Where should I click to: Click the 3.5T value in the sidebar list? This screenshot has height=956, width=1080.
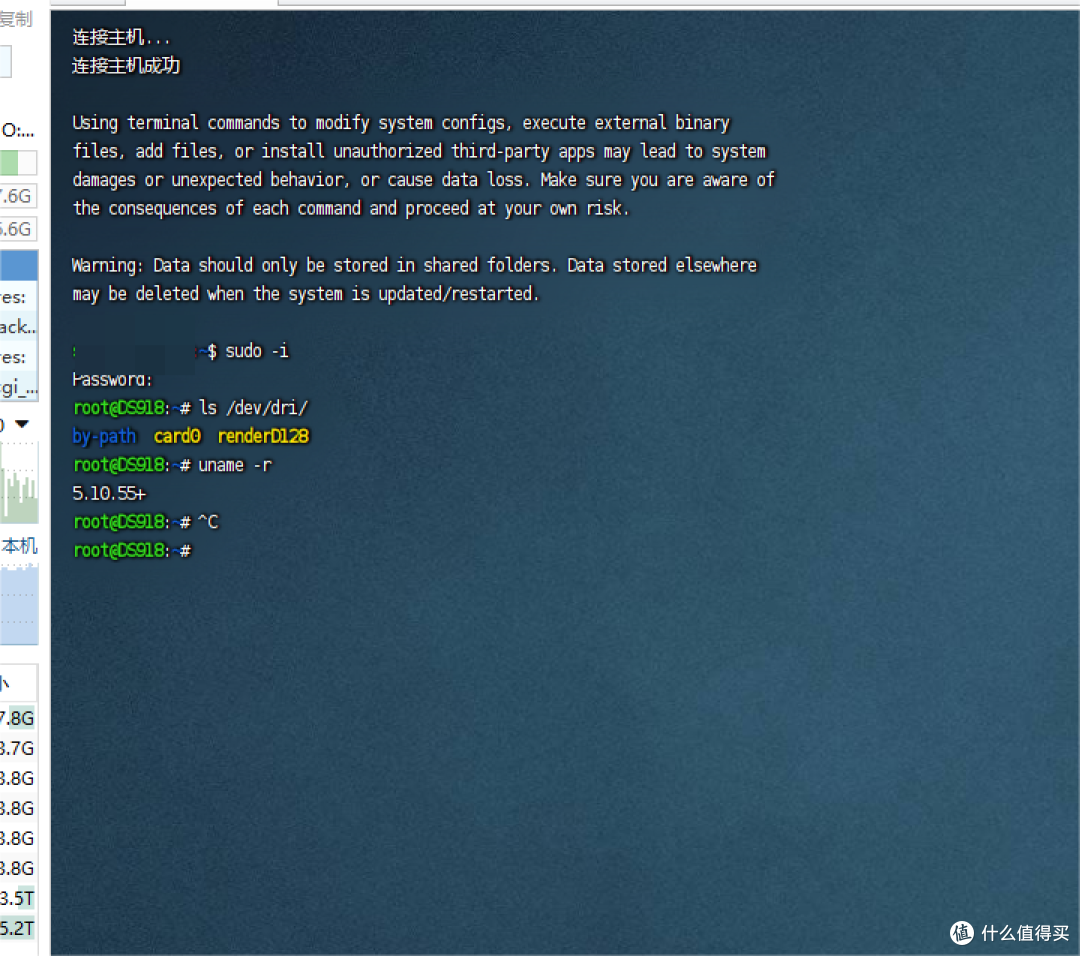17,898
